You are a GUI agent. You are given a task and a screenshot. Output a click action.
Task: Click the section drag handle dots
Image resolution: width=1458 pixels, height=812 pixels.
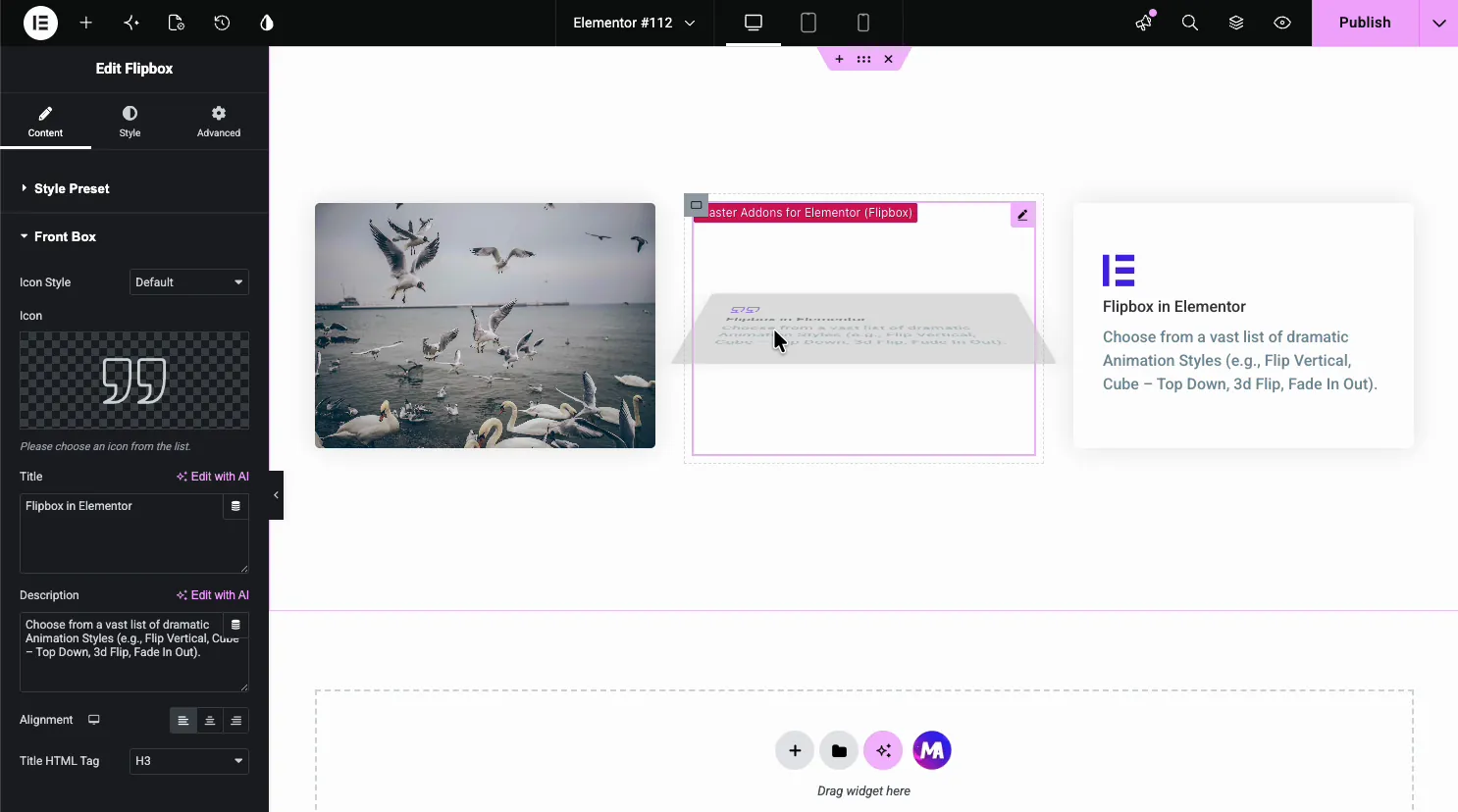[863, 59]
